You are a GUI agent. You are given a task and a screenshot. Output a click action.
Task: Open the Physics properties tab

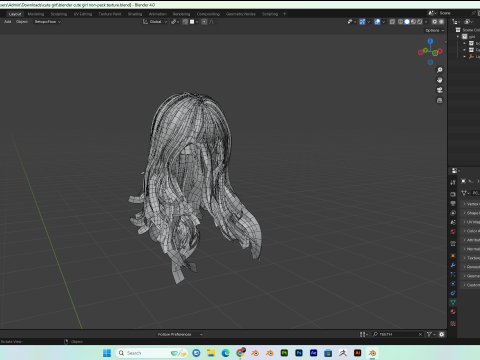click(453, 284)
